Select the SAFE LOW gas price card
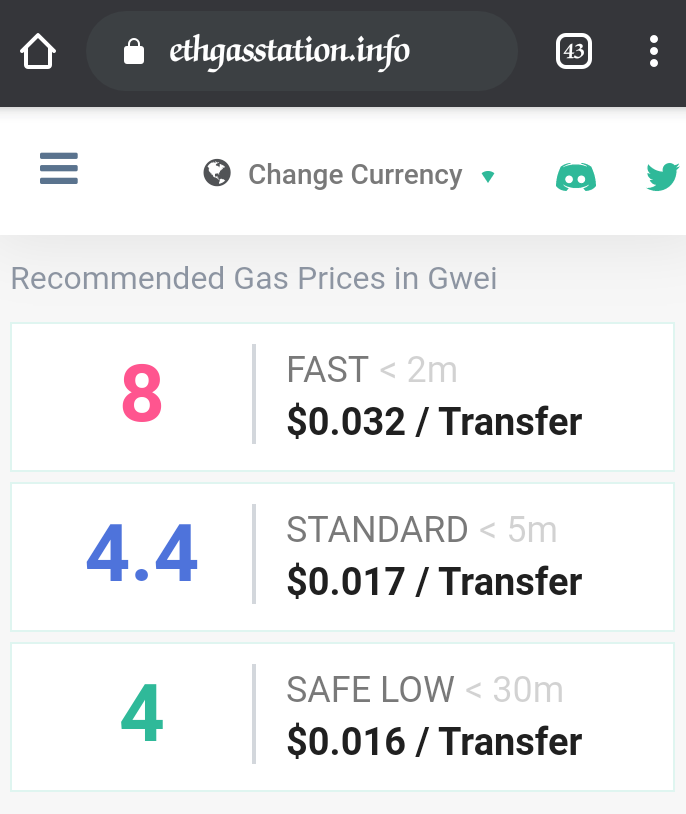Screen dimensions: 686x814 pos(342,716)
